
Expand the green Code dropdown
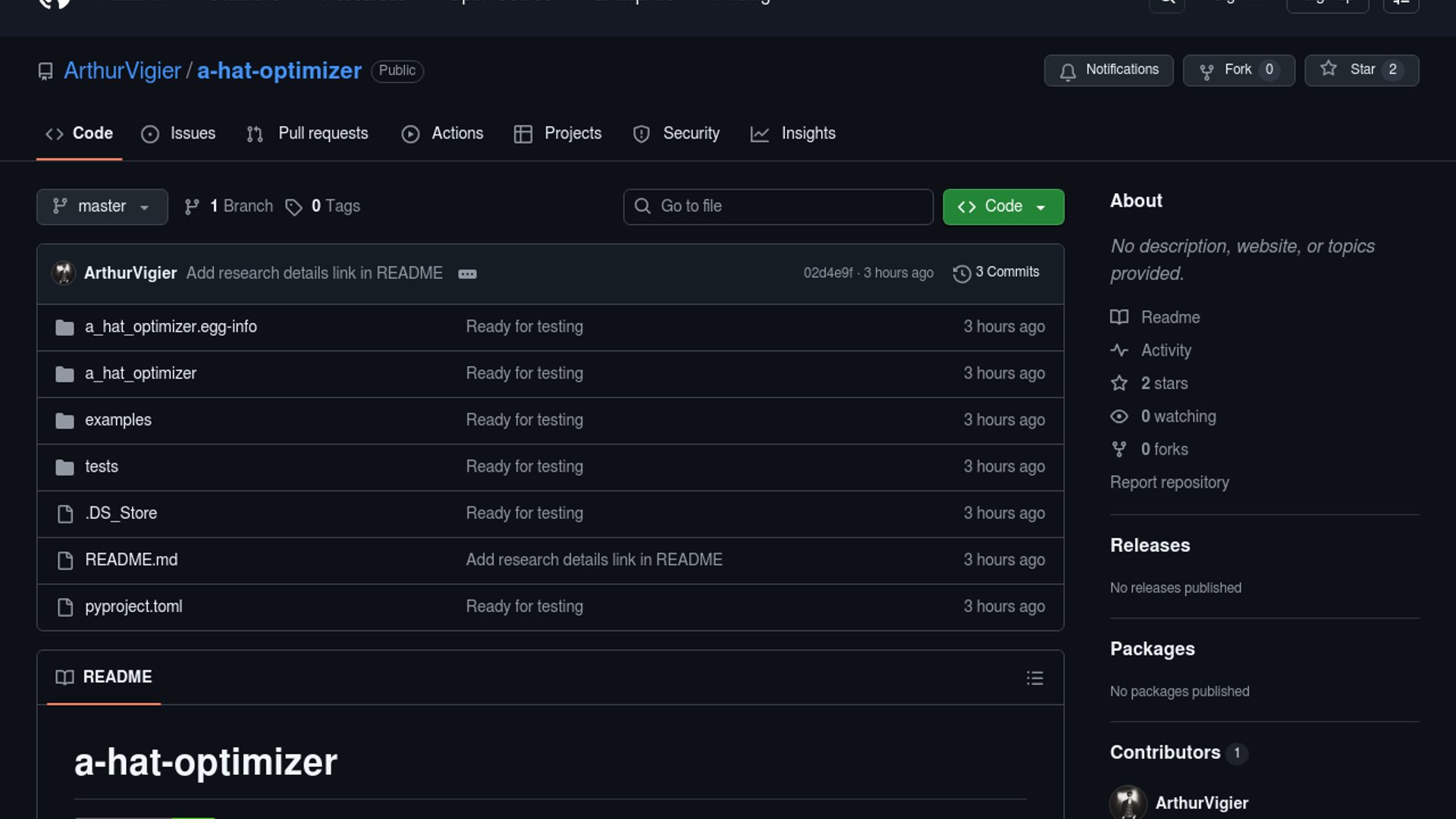coord(1003,206)
